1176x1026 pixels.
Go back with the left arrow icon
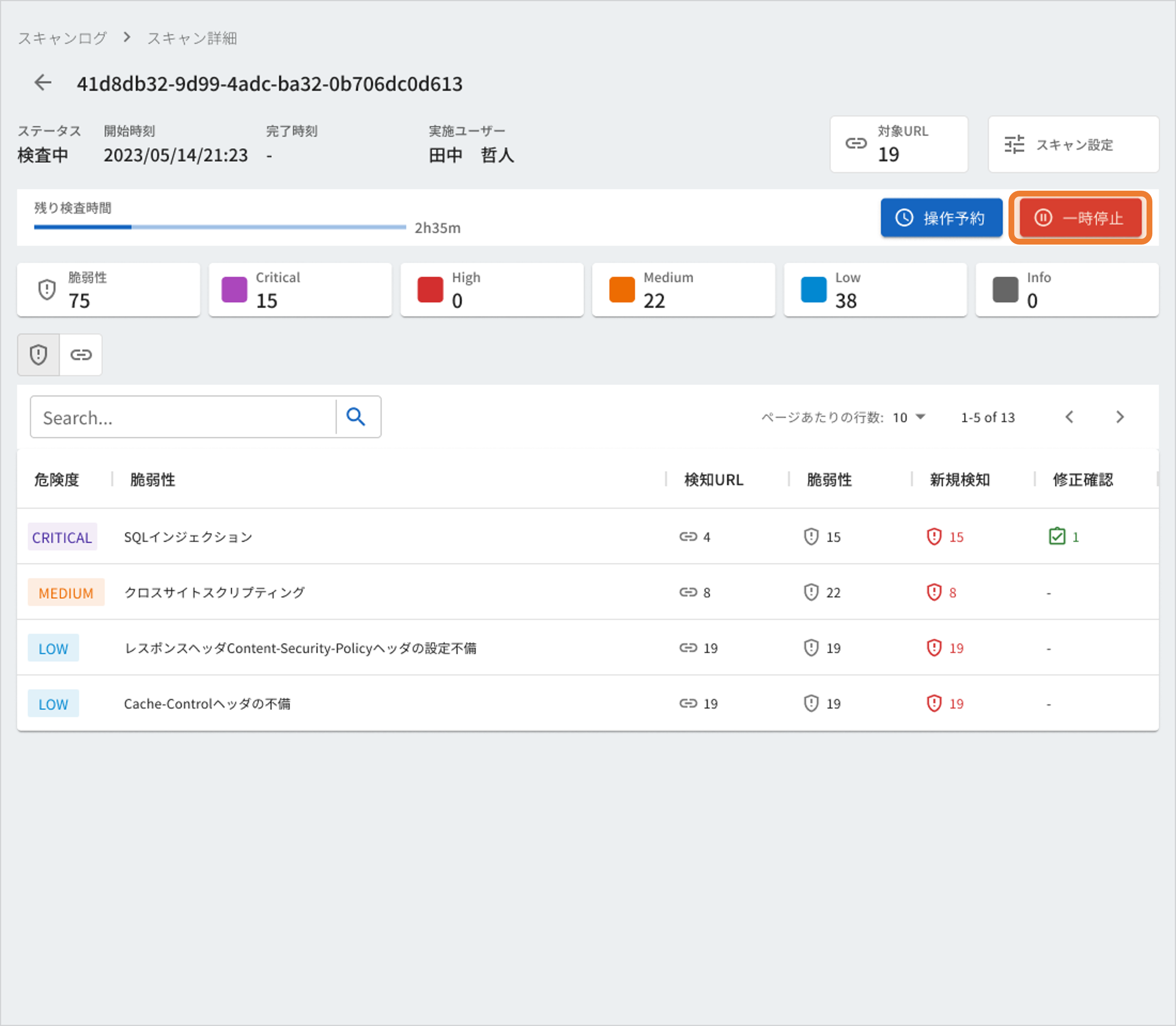click(x=43, y=83)
